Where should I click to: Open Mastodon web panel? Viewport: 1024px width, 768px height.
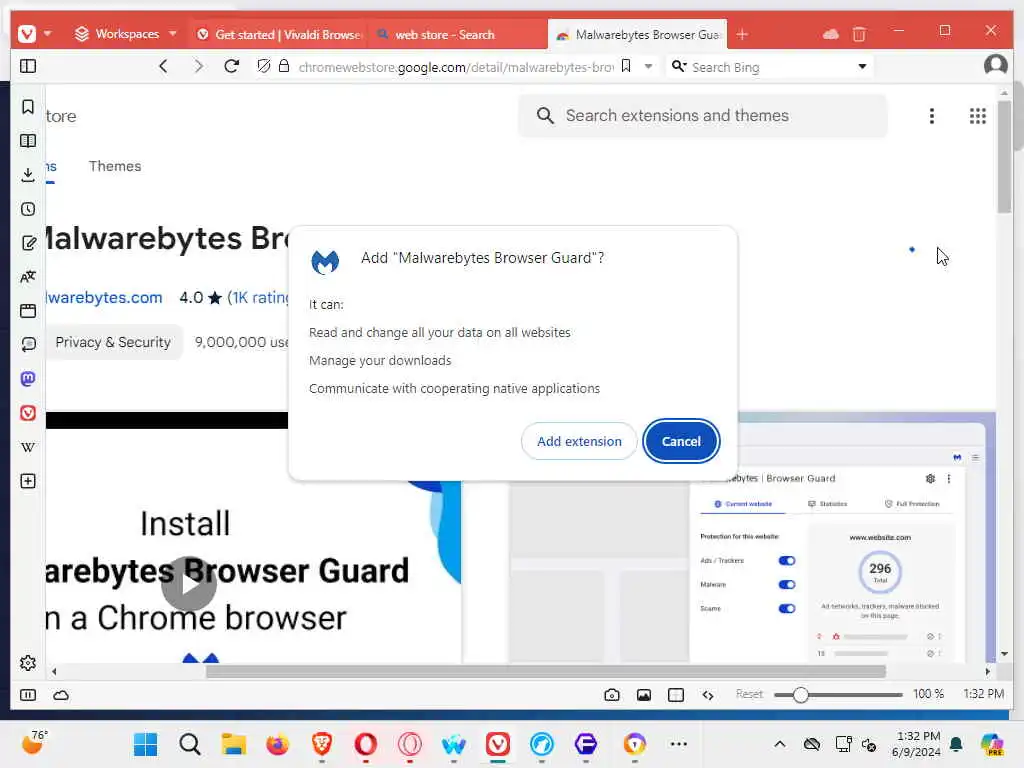[28, 379]
